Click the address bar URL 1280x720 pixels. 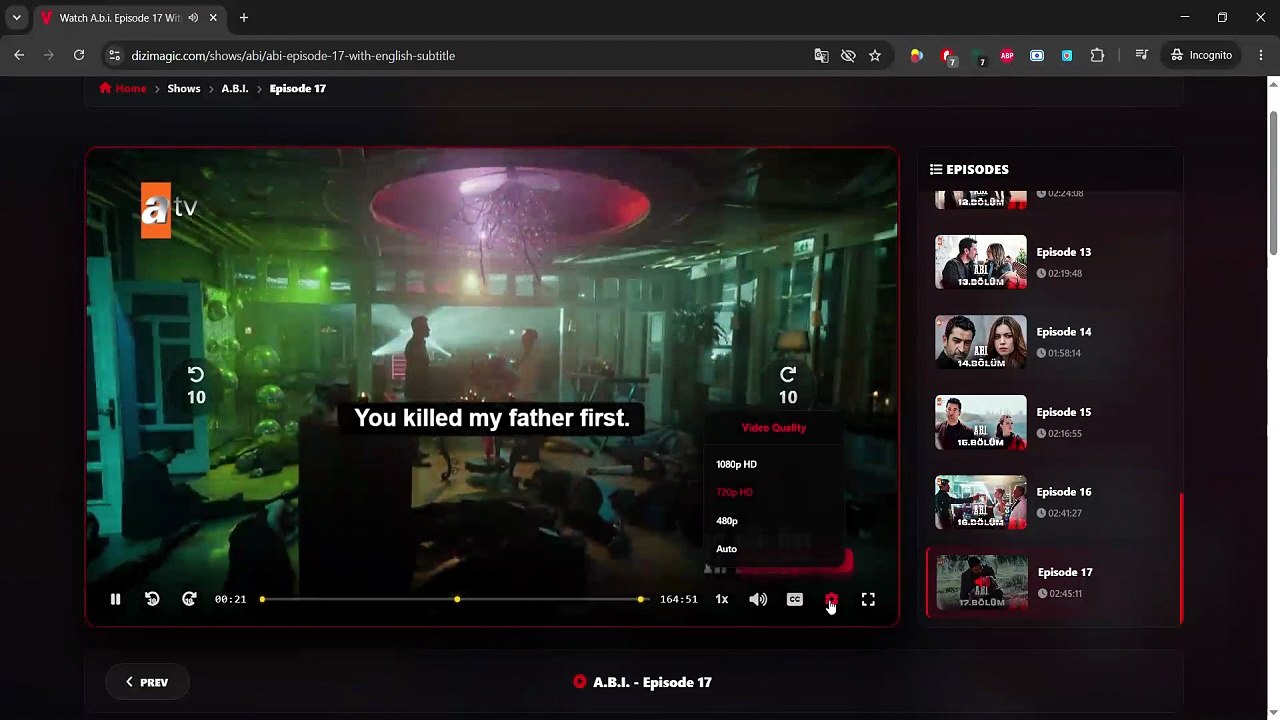pos(293,56)
